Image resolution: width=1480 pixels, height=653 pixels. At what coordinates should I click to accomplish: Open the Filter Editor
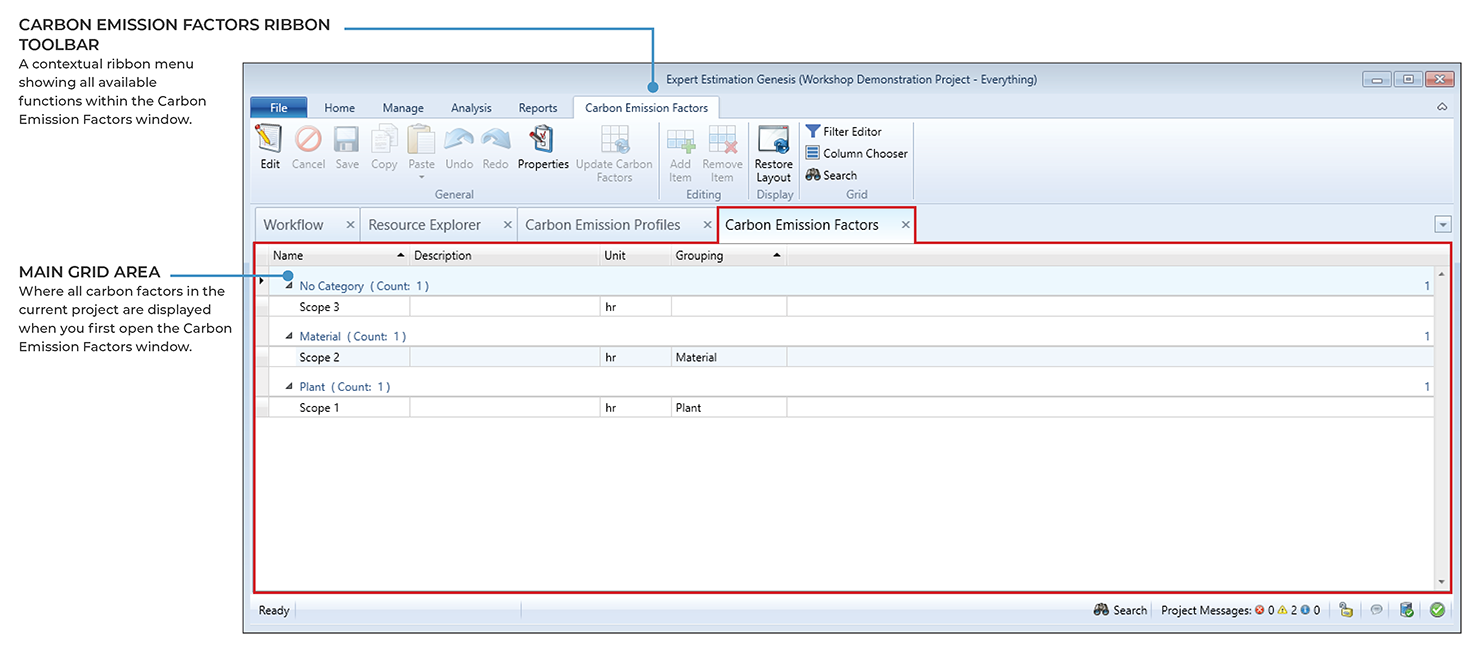pos(844,131)
